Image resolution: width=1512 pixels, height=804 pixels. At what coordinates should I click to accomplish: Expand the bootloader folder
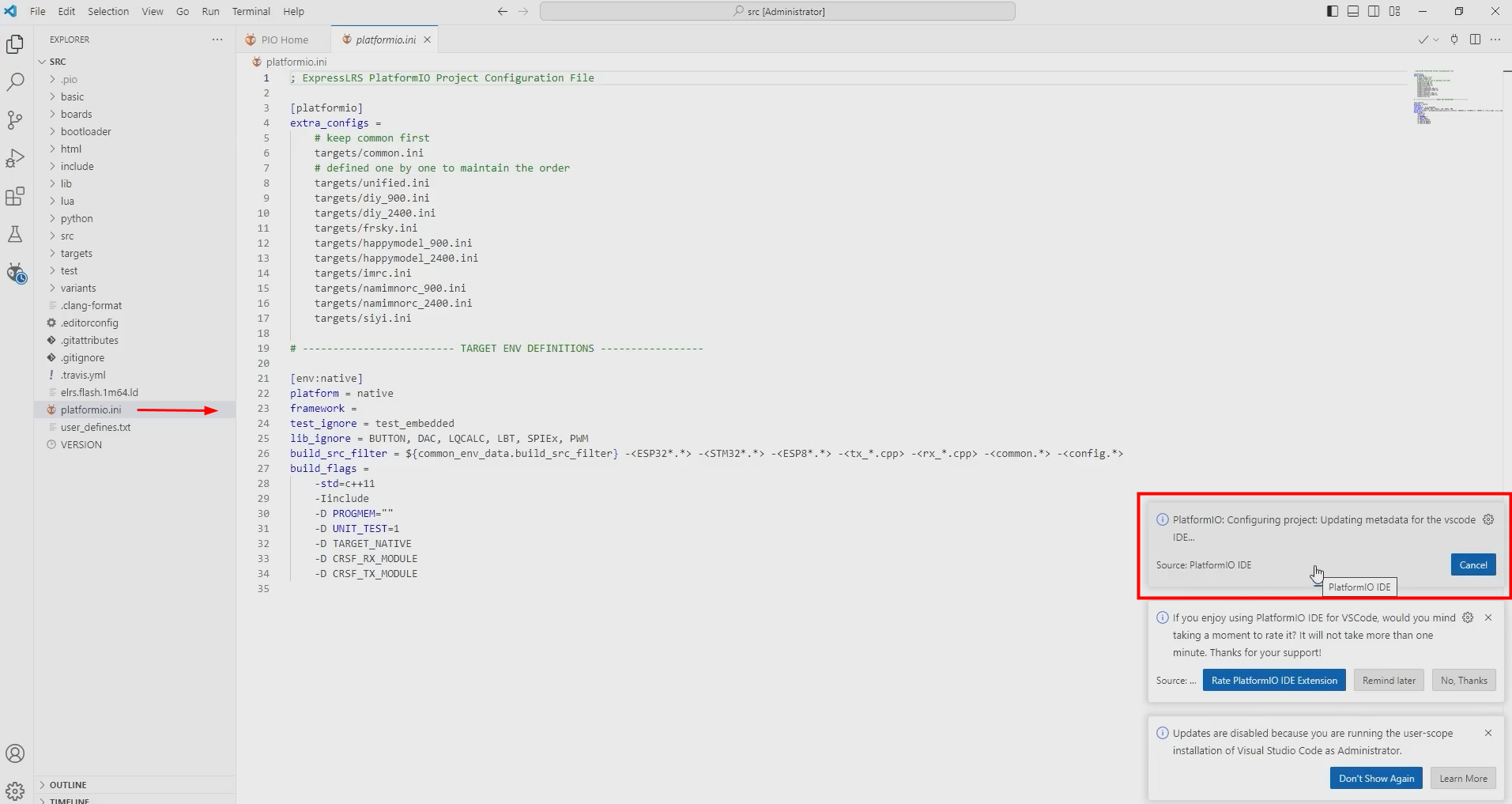(x=85, y=132)
